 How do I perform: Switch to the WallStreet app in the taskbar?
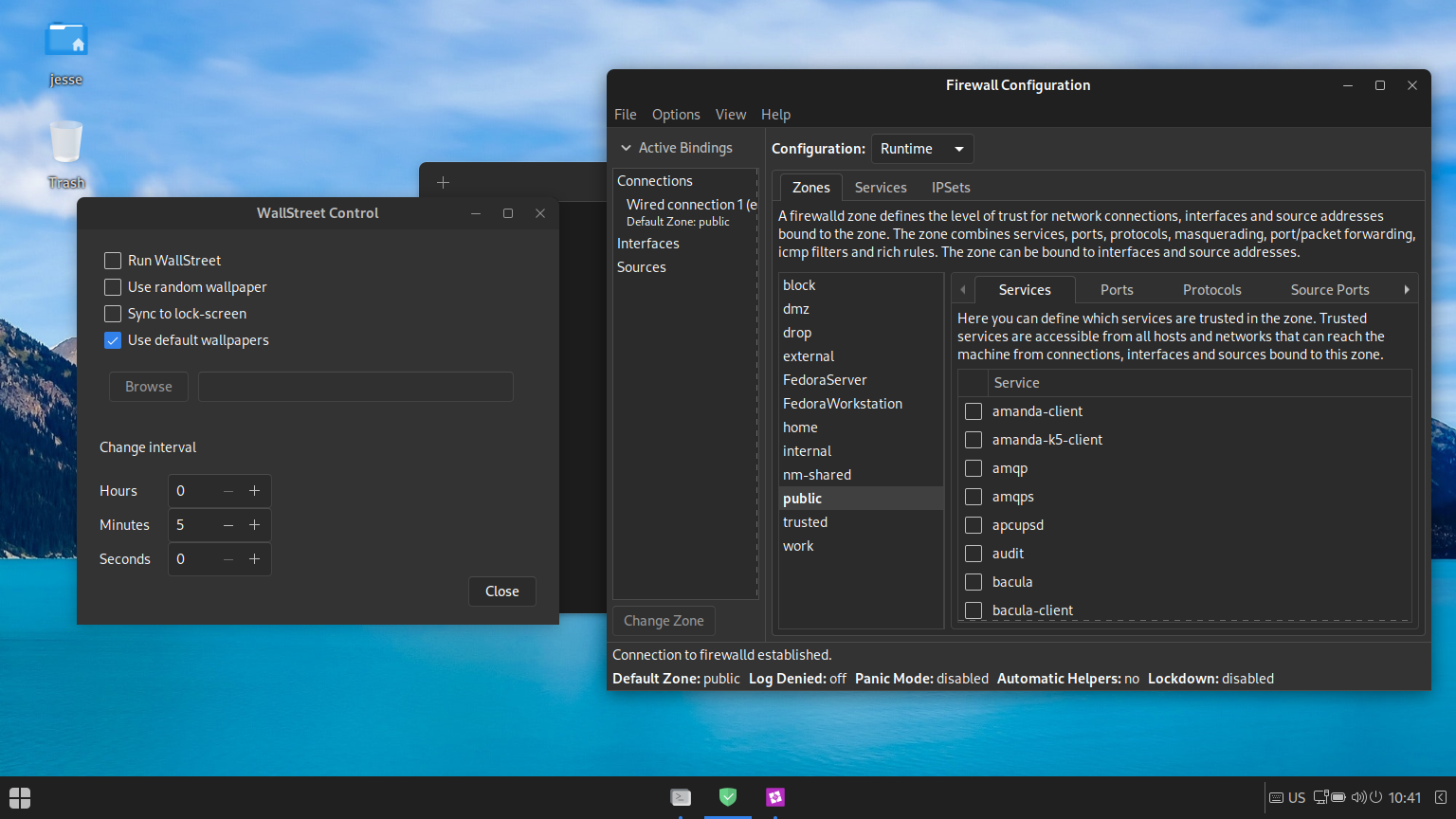pyautogui.click(x=775, y=797)
